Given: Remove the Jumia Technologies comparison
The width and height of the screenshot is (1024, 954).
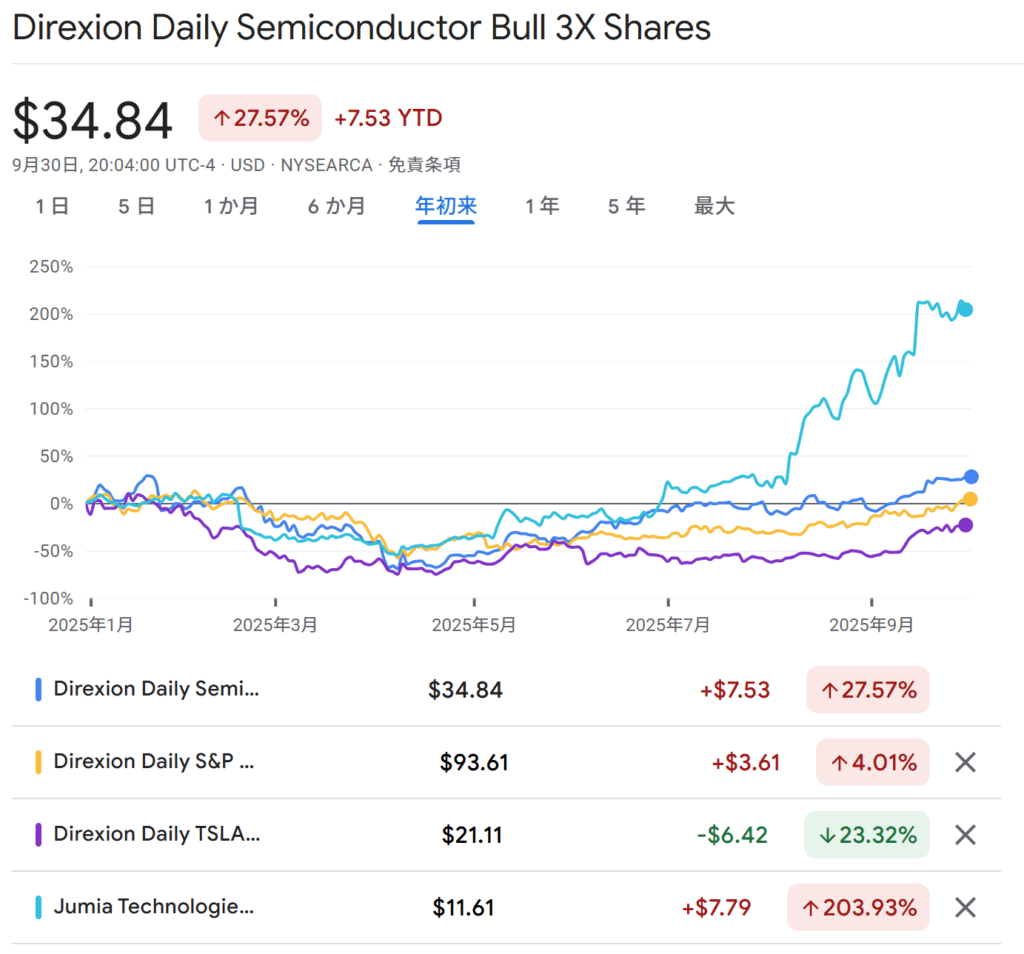Looking at the screenshot, I should pyautogui.click(x=964, y=908).
